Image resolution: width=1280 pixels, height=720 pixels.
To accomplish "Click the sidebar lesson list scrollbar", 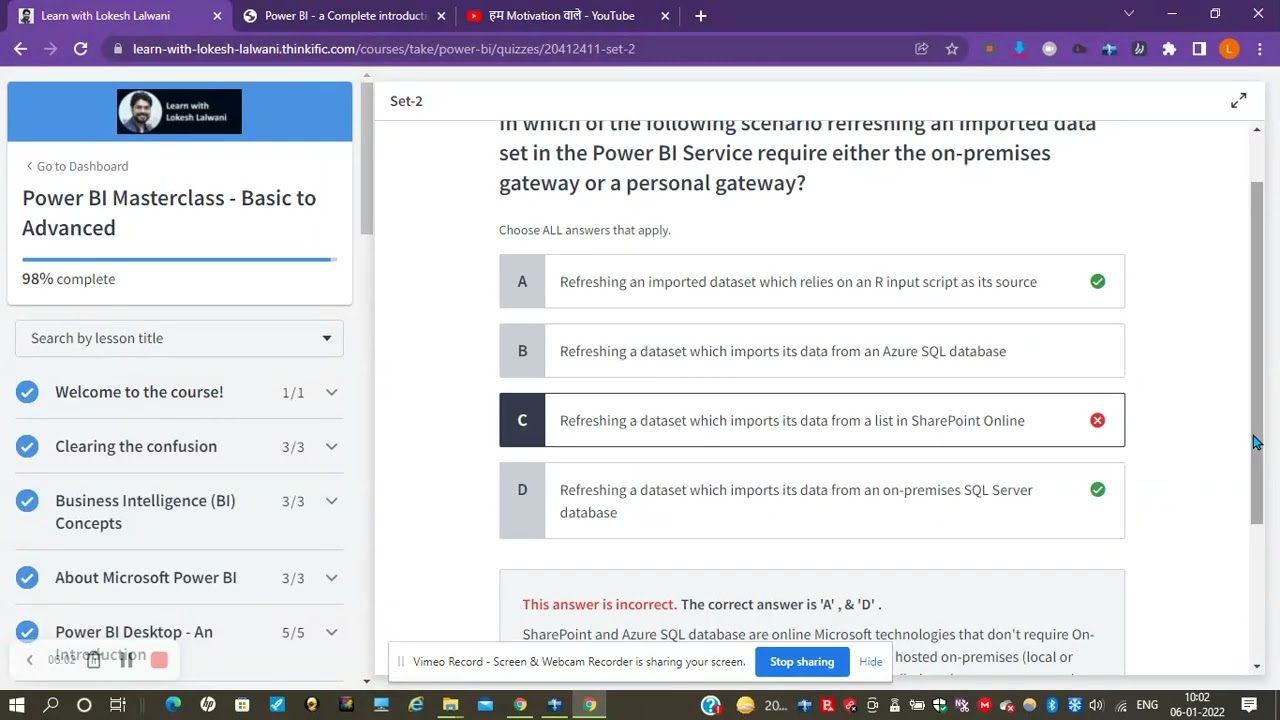I will [x=367, y=158].
